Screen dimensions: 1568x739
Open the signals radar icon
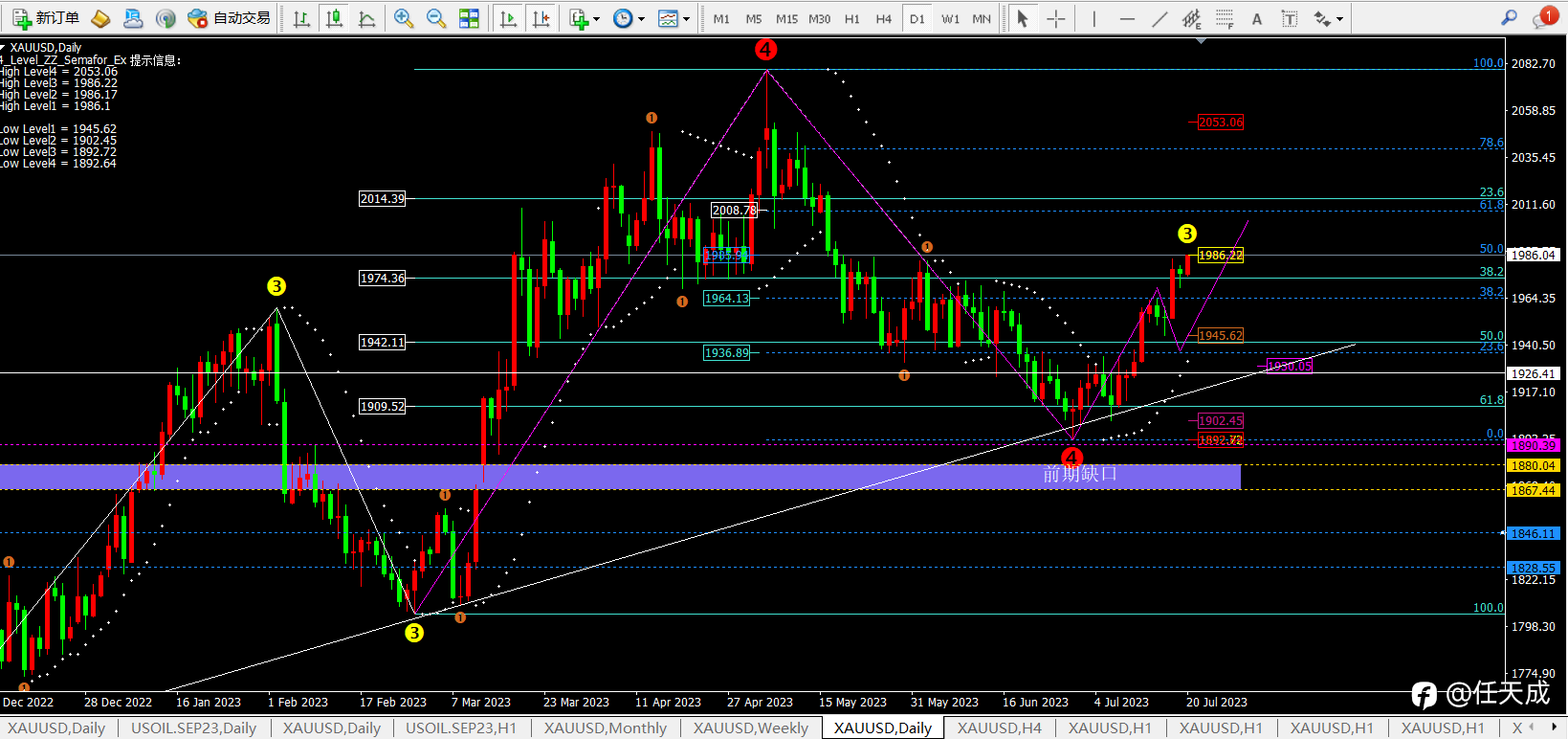tap(166, 18)
